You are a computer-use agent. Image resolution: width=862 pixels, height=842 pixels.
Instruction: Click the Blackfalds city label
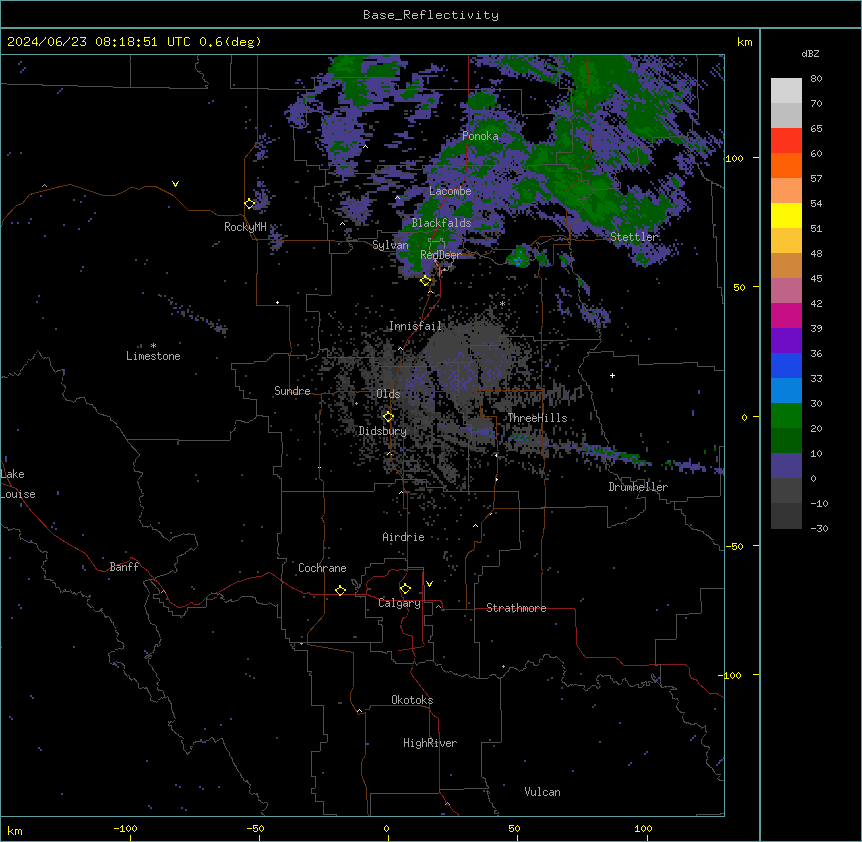441,223
